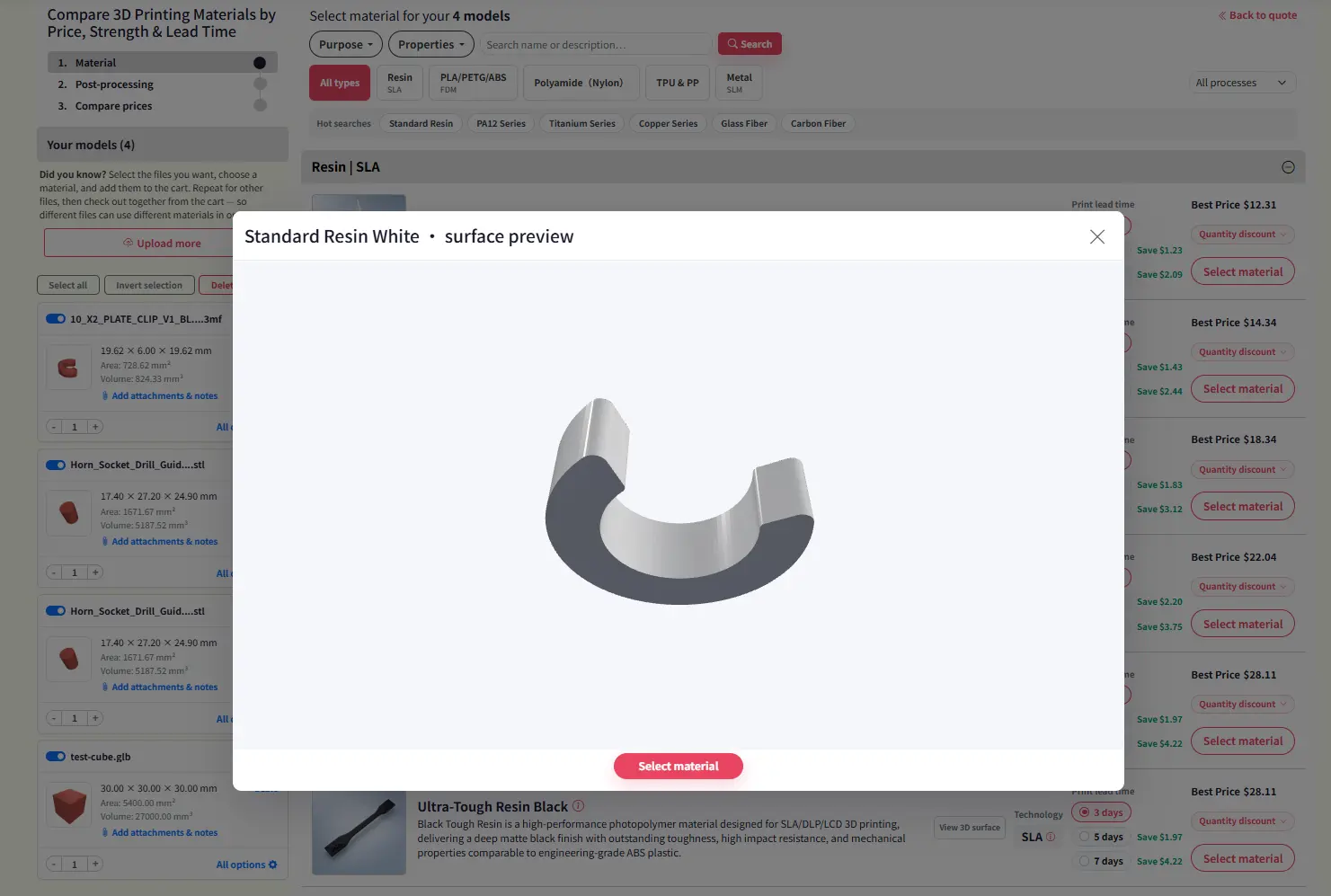
Task: Collapse the Resin | SLA section
Action: coord(1288,167)
